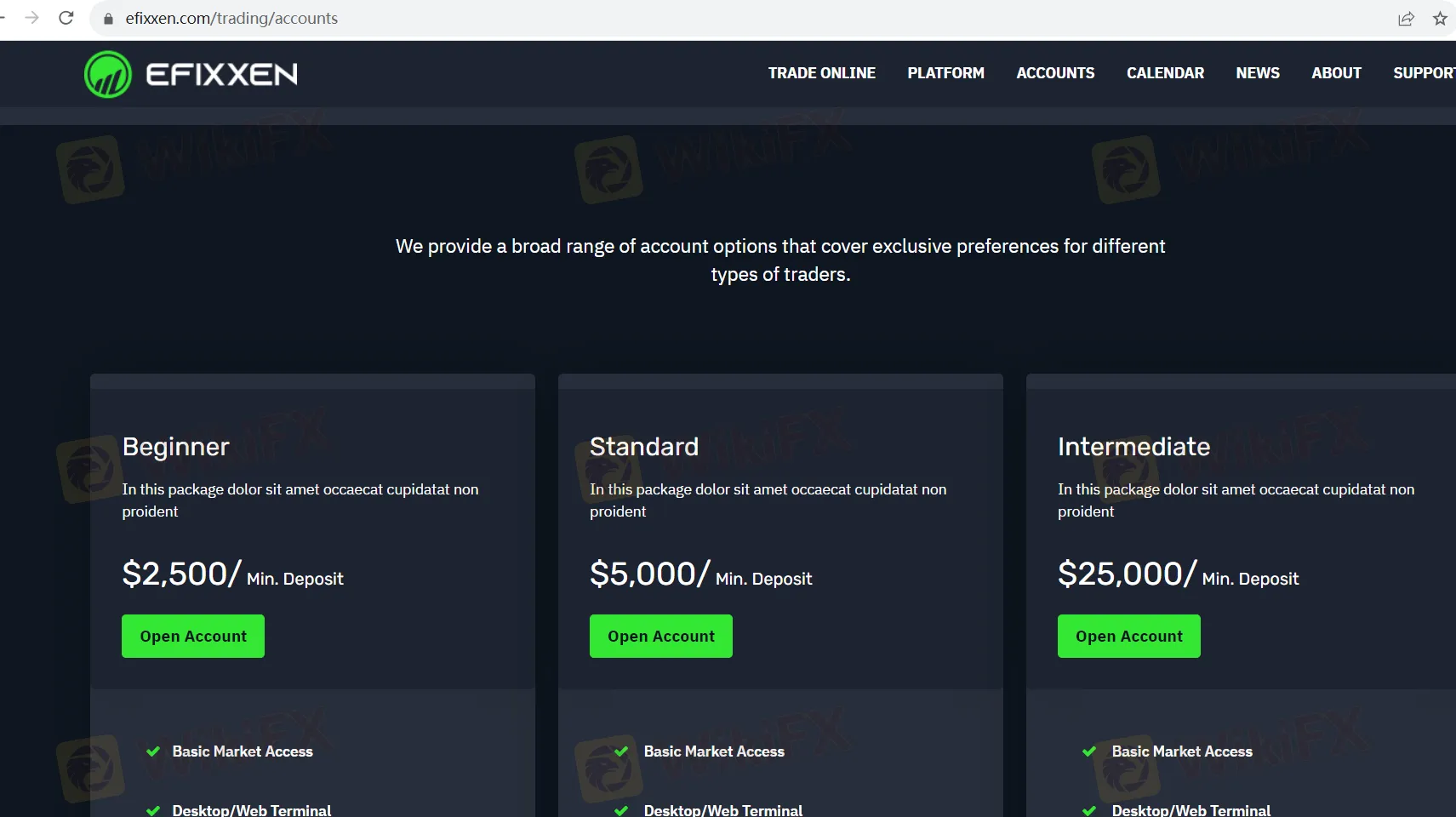Click the Intermediate Basic Market Access checkmark
The width and height of the screenshot is (1456, 817).
click(1089, 751)
